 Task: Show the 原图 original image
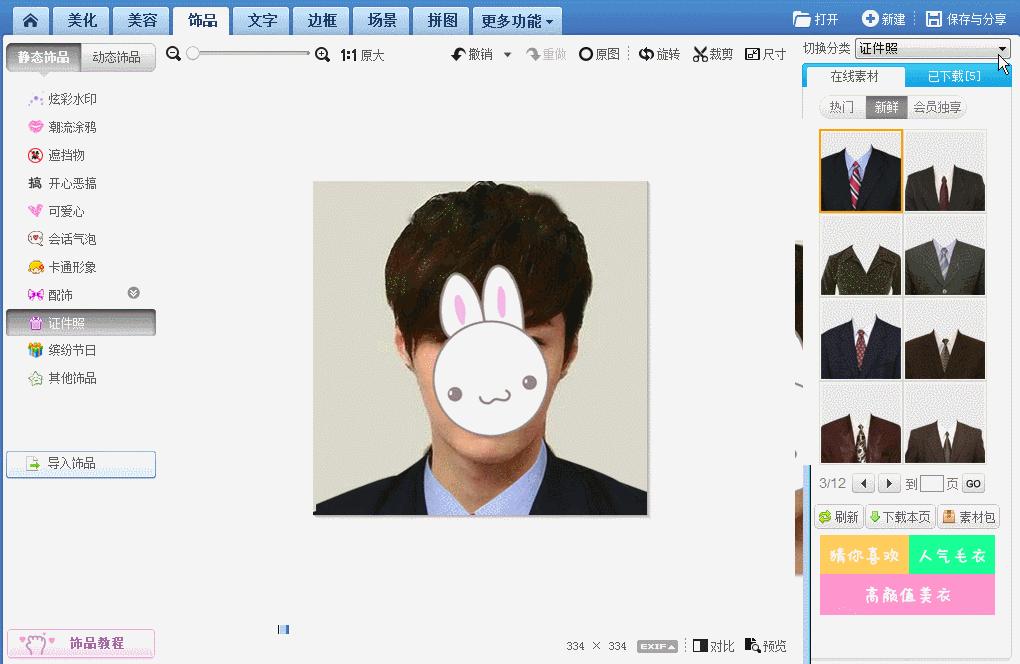coord(599,55)
